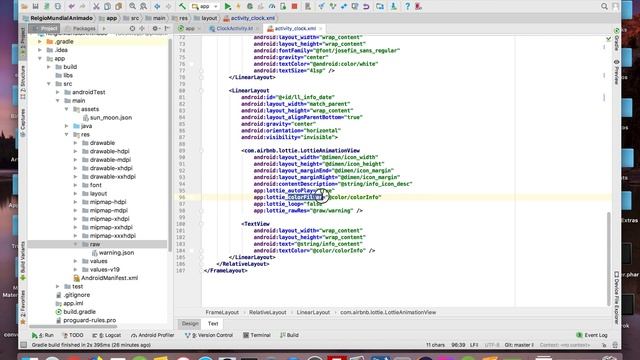Open the app run configuration dropdown
Viewport: 640px width, 360px height.
205,7
